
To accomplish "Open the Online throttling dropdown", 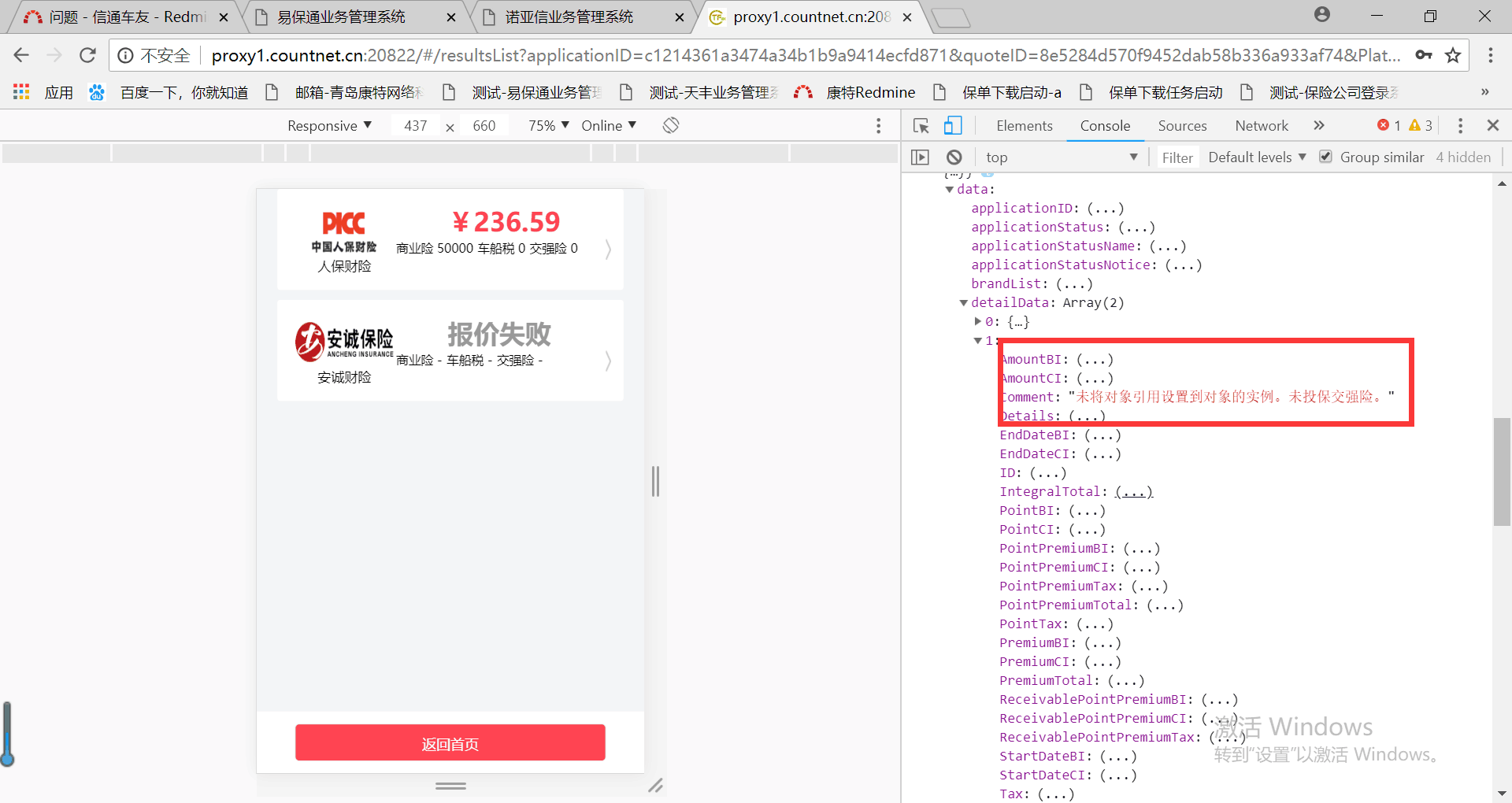I will [x=609, y=126].
